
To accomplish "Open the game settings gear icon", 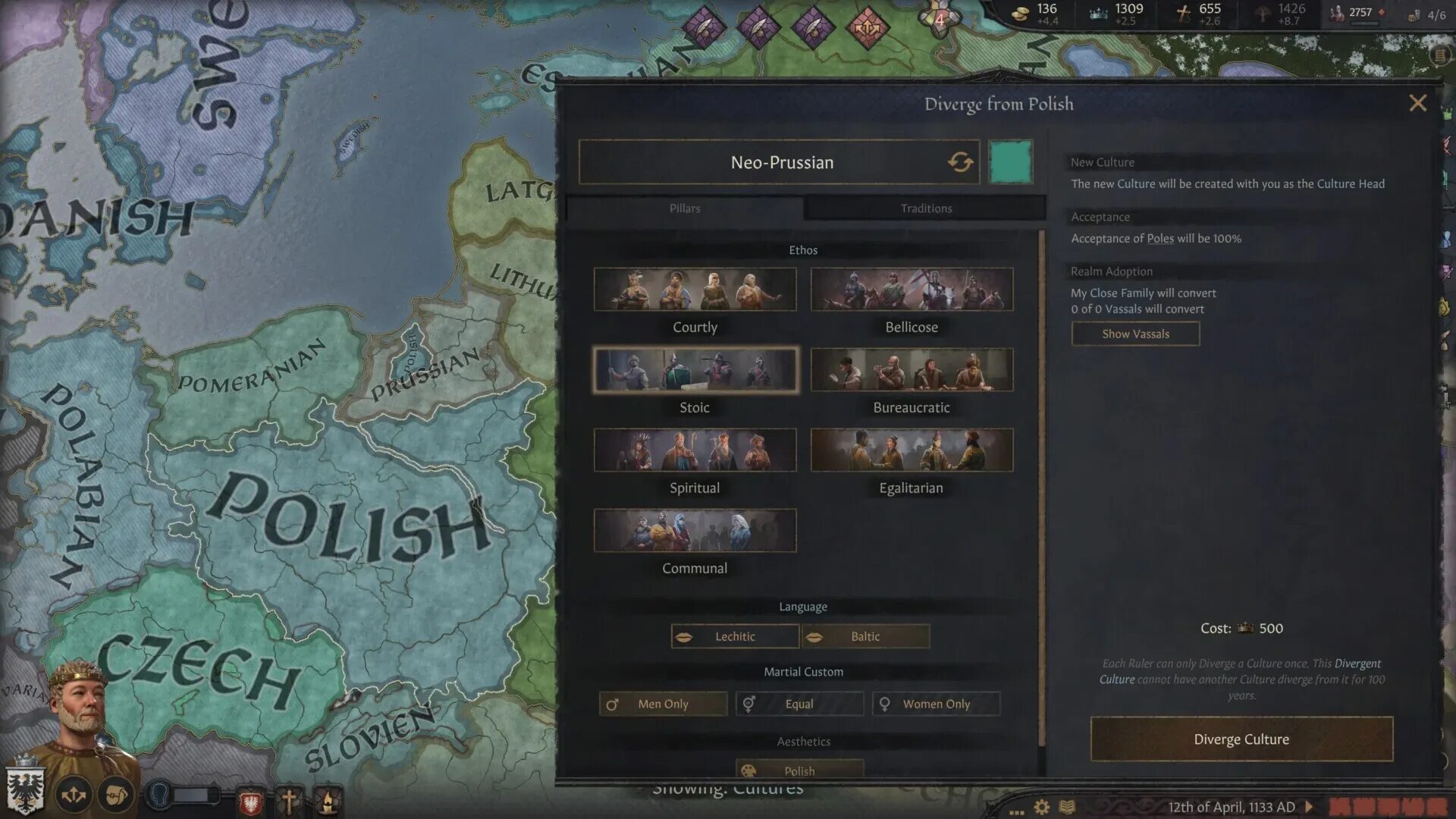I will click(x=1042, y=807).
